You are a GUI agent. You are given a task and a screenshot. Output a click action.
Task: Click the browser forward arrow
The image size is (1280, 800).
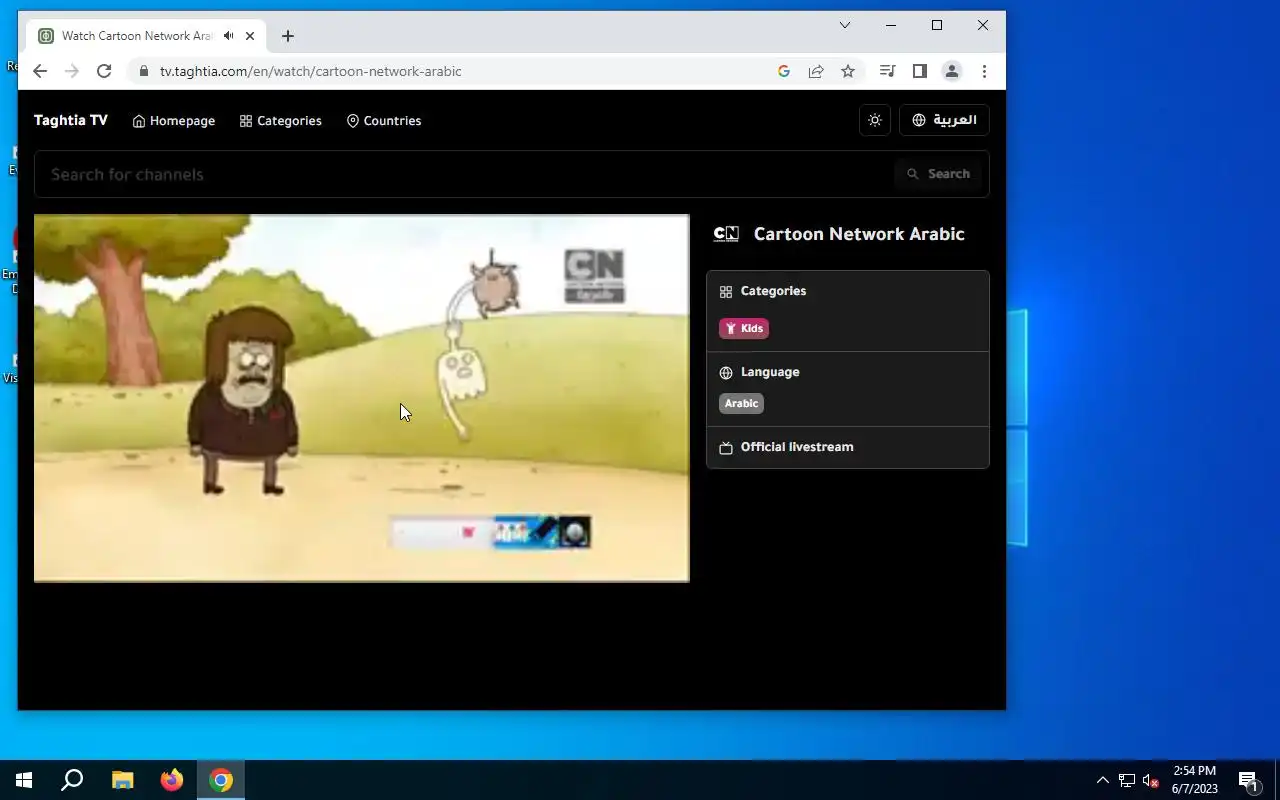72,71
